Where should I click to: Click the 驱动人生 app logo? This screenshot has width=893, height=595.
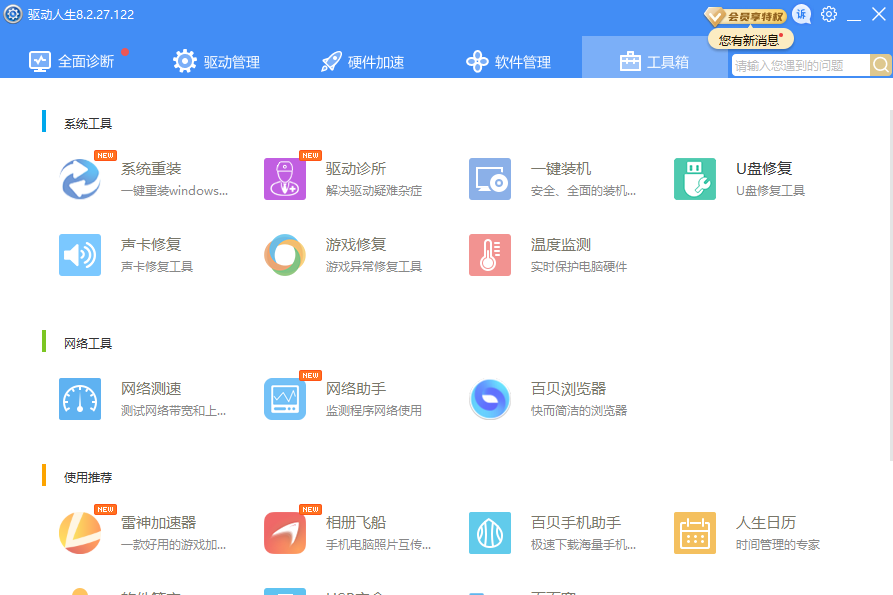point(13,14)
